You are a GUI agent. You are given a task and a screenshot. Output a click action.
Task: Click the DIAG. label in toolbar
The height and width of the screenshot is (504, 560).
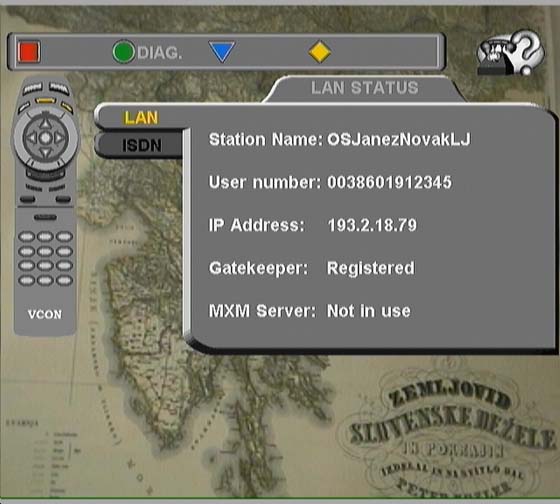pos(160,53)
